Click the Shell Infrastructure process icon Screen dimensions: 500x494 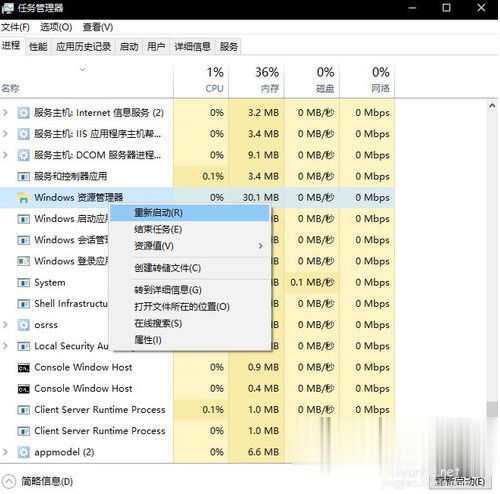click(x=23, y=304)
